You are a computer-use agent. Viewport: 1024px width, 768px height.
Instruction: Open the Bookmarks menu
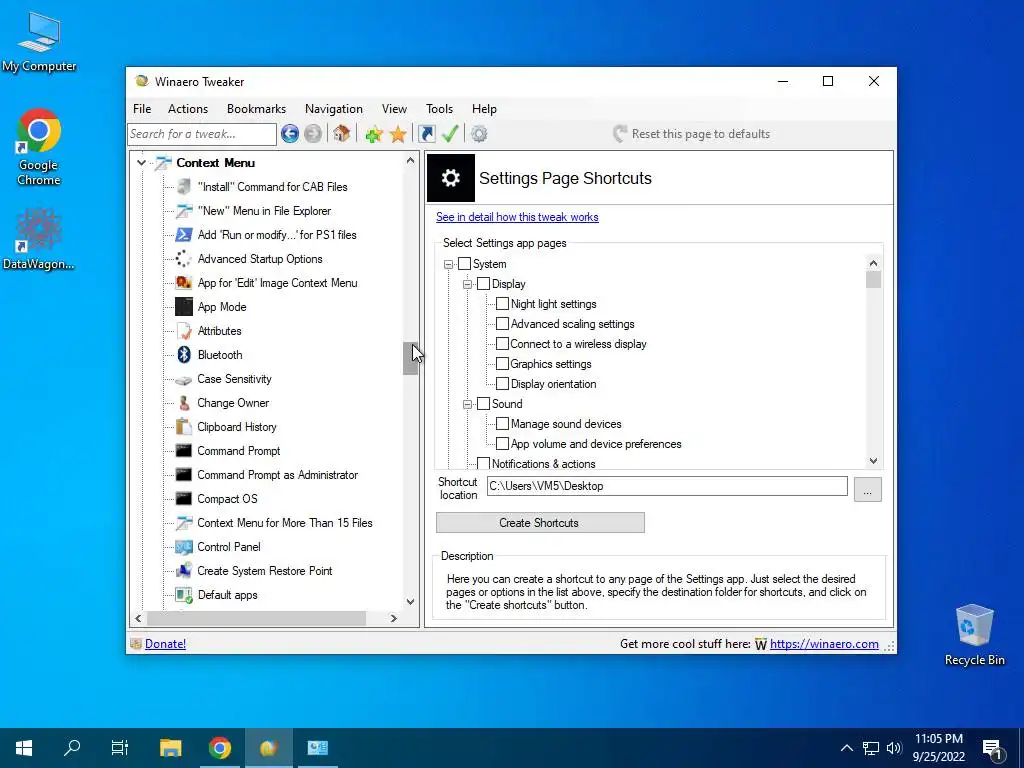[257, 109]
